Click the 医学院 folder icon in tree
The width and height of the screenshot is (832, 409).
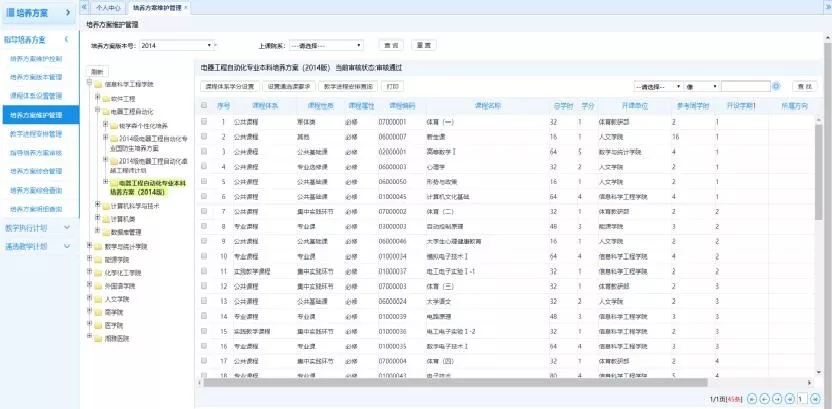coord(98,325)
